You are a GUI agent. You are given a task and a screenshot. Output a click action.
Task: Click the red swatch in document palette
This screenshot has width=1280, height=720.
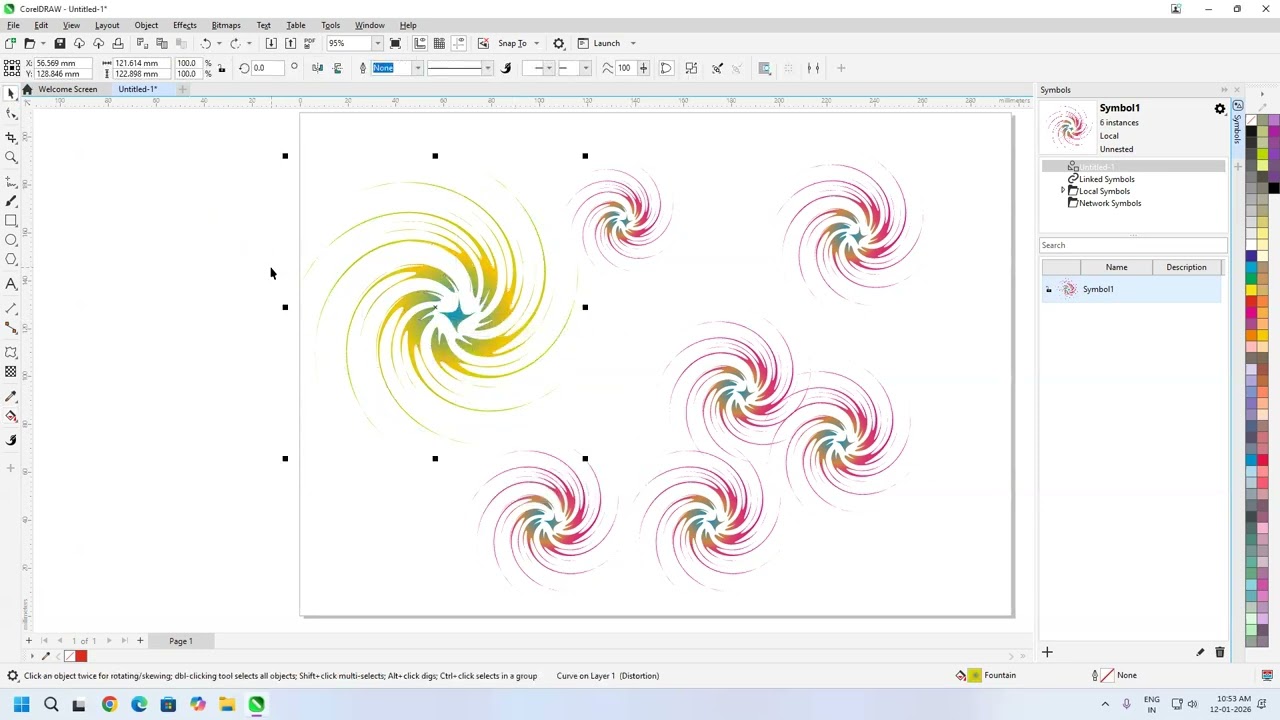point(81,656)
